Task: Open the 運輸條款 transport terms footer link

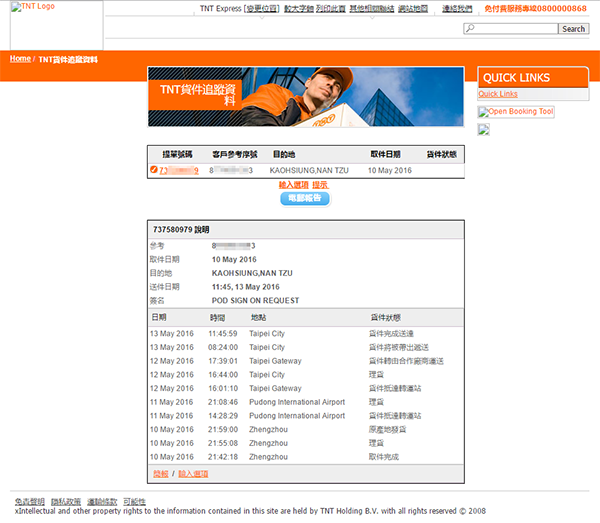Action: point(102,501)
